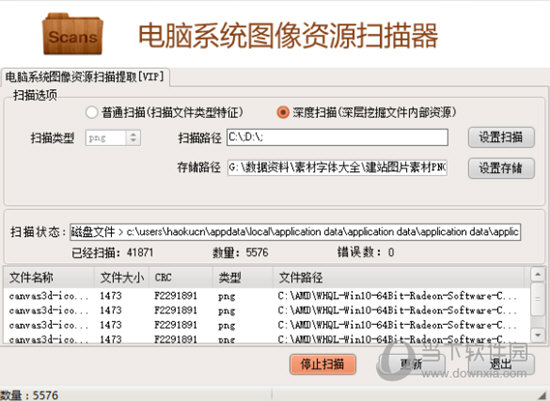This screenshot has width=550, height=401.
Task: Click 已经扫描: 41871 status text
Action: [x=112, y=252]
